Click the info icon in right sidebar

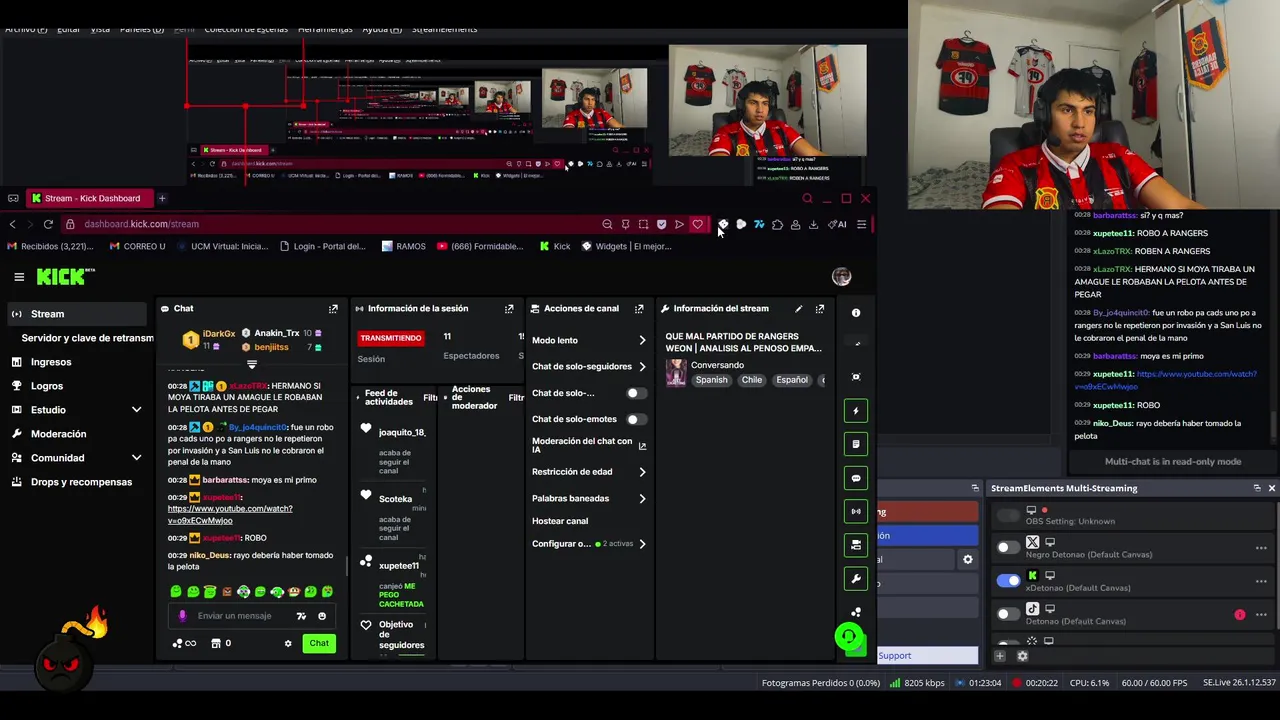pyautogui.click(x=856, y=313)
